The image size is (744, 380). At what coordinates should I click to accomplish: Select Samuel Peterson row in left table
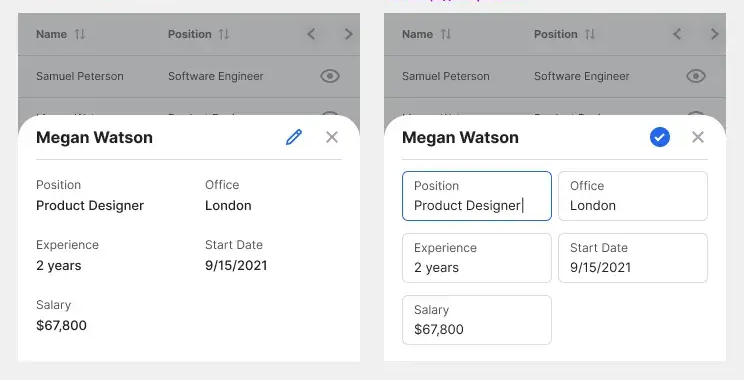[x=189, y=76]
